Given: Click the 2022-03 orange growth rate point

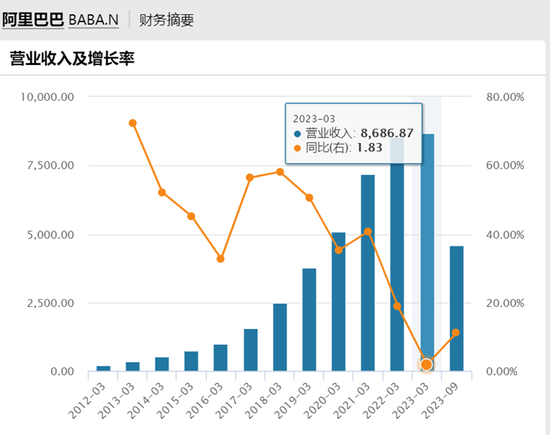Looking at the screenshot, I should 397,306.
